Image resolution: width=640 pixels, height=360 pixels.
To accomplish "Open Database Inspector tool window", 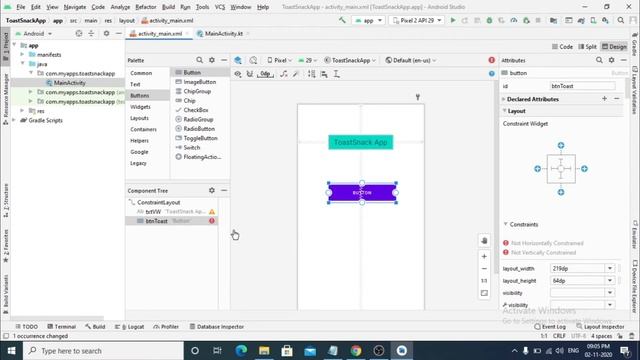I will (217, 327).
